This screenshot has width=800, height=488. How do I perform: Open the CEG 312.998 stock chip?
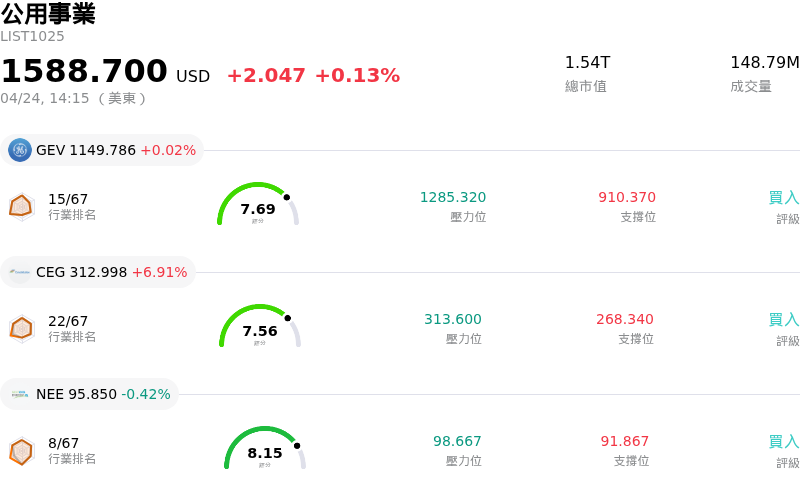pyautogui.click(x=98, y=272)
